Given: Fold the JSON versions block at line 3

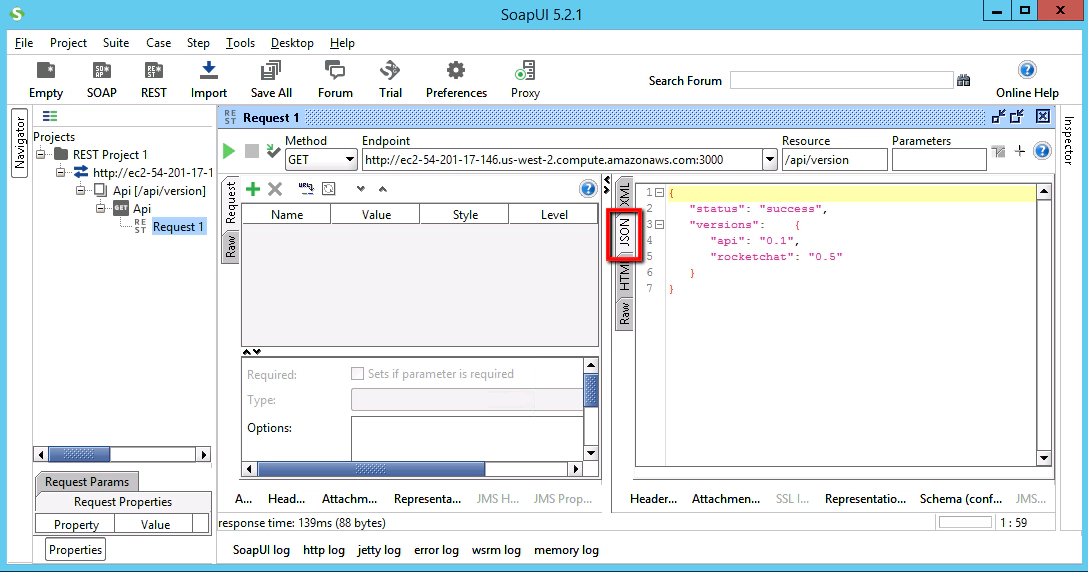Looking at the screenshot, I should (x=660, y=224).
